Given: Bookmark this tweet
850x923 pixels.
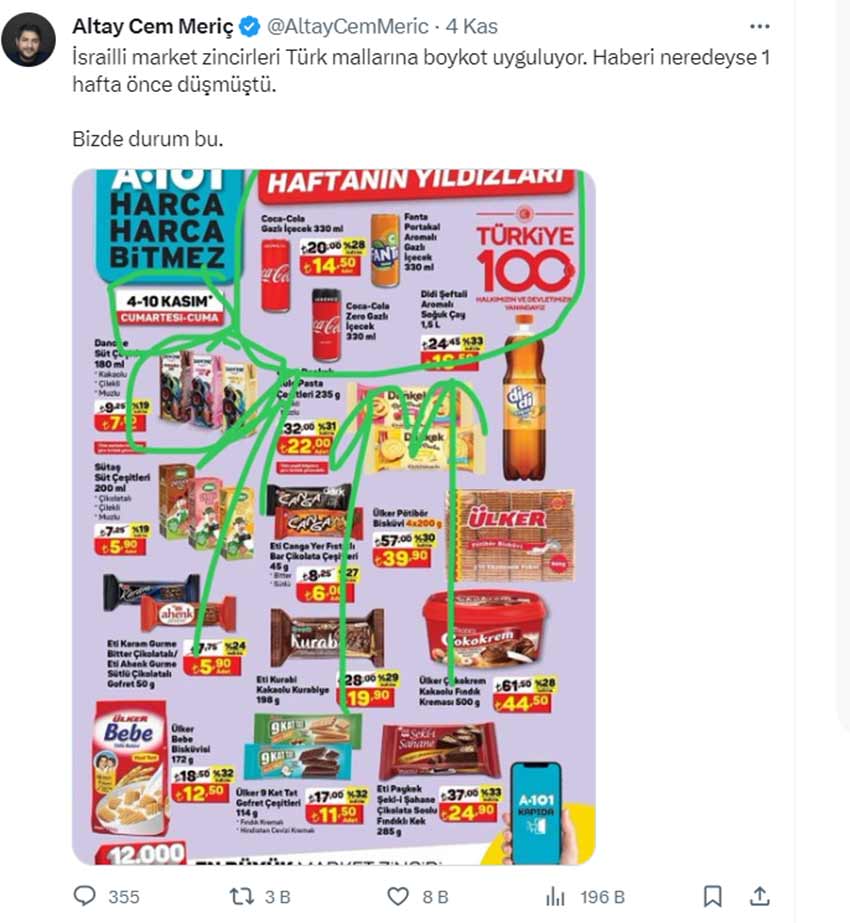Looking at the screenshot, I should (713, 897).
